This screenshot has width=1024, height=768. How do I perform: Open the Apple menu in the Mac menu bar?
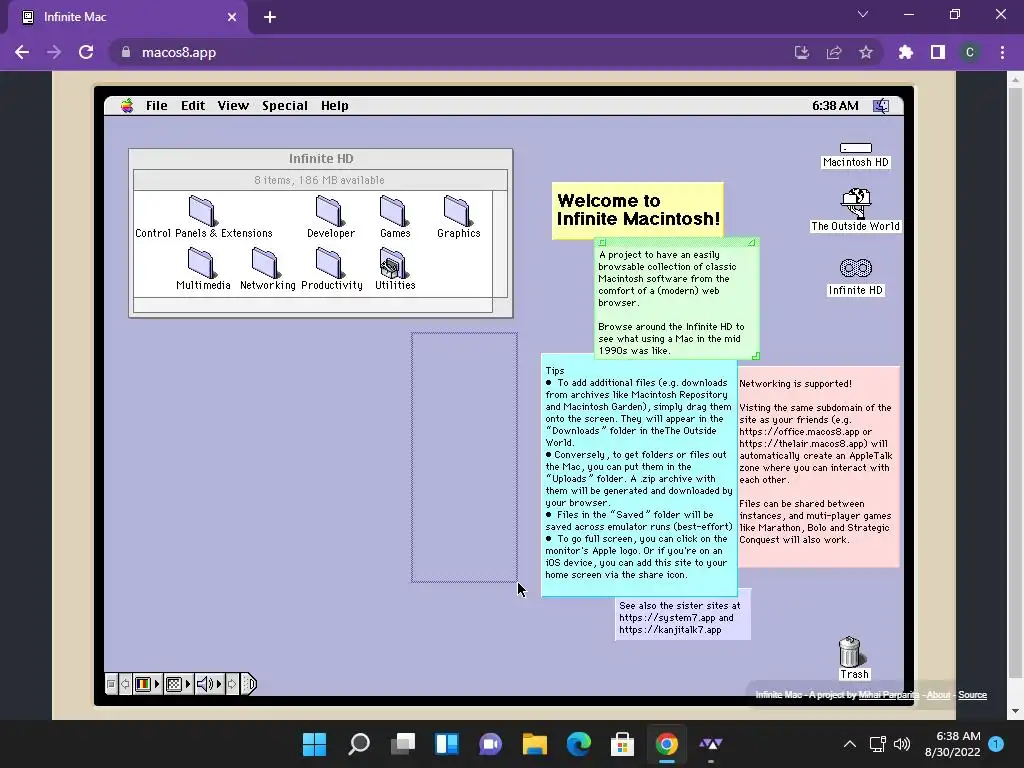point(127,106)
